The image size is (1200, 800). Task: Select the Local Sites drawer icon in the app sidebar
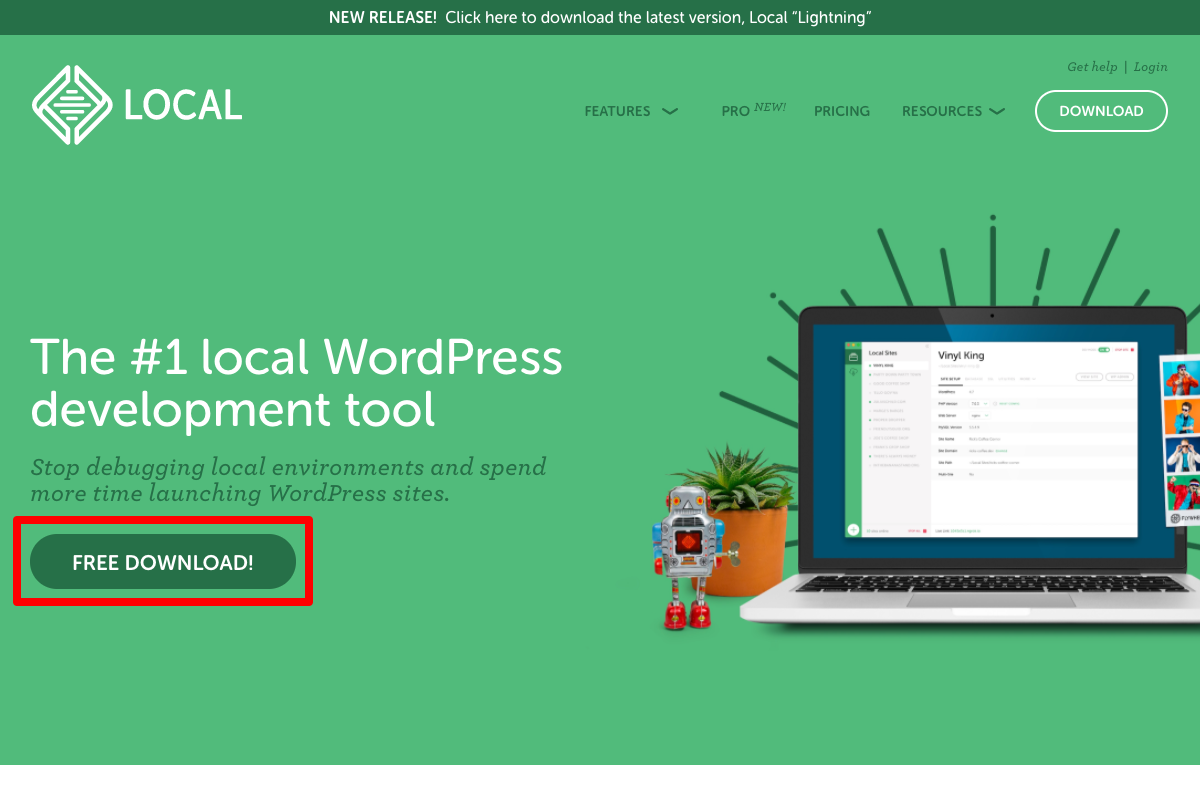coord(853,357)
